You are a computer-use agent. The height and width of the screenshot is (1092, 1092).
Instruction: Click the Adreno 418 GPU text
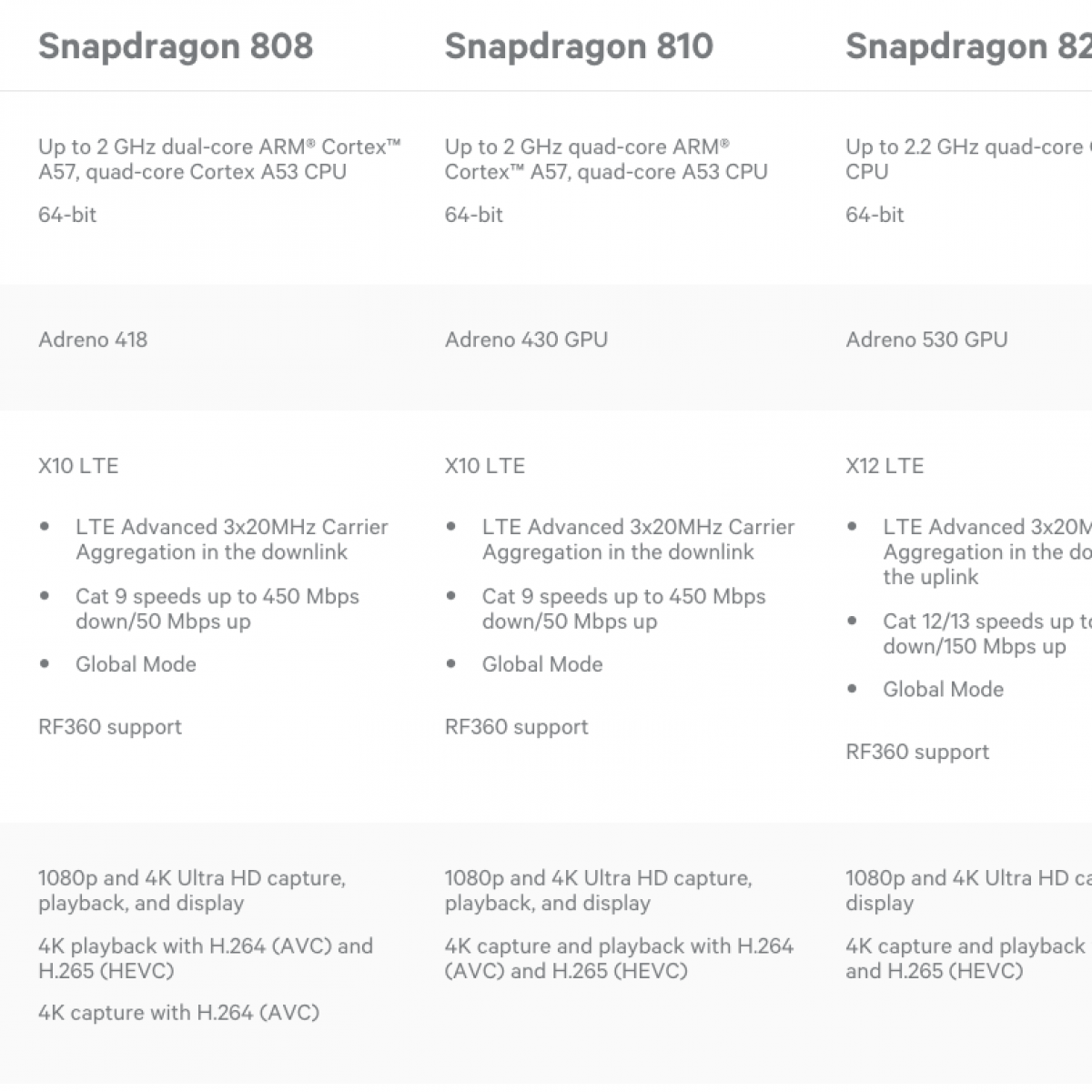(x=93, y=339)
